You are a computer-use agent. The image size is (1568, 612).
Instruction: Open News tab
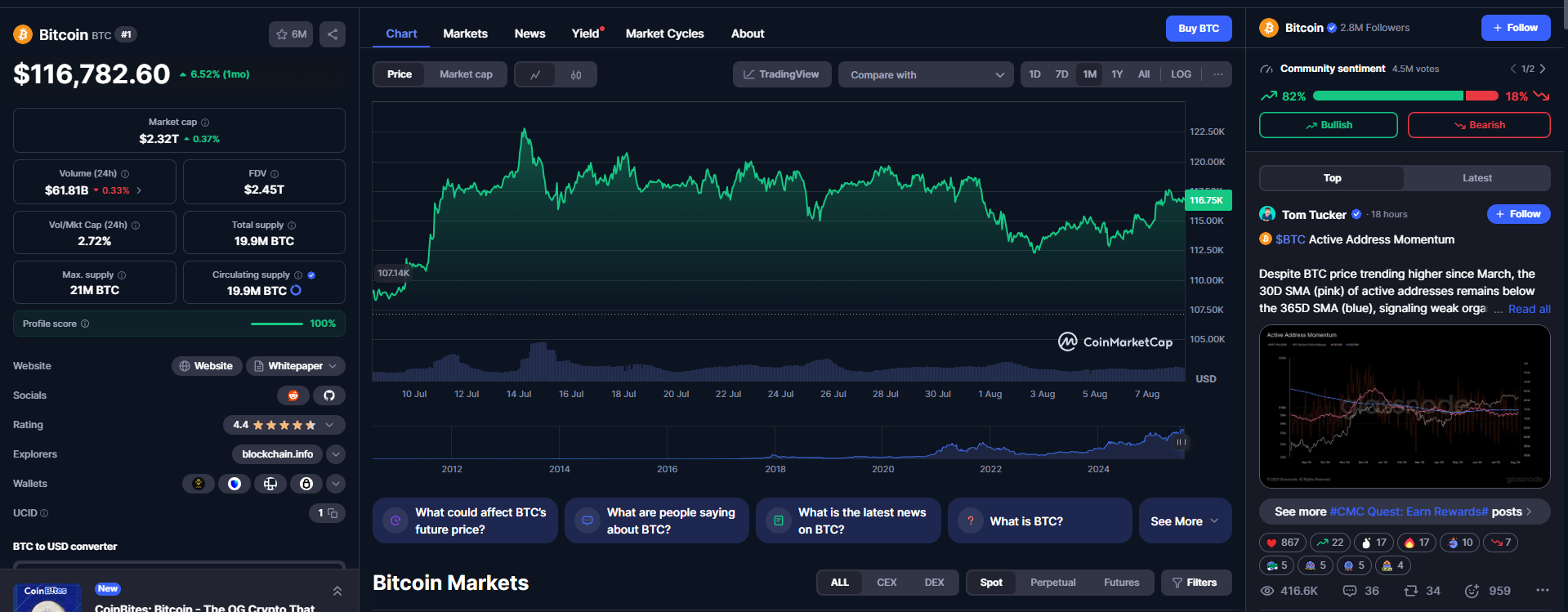(x=529, y=34)
